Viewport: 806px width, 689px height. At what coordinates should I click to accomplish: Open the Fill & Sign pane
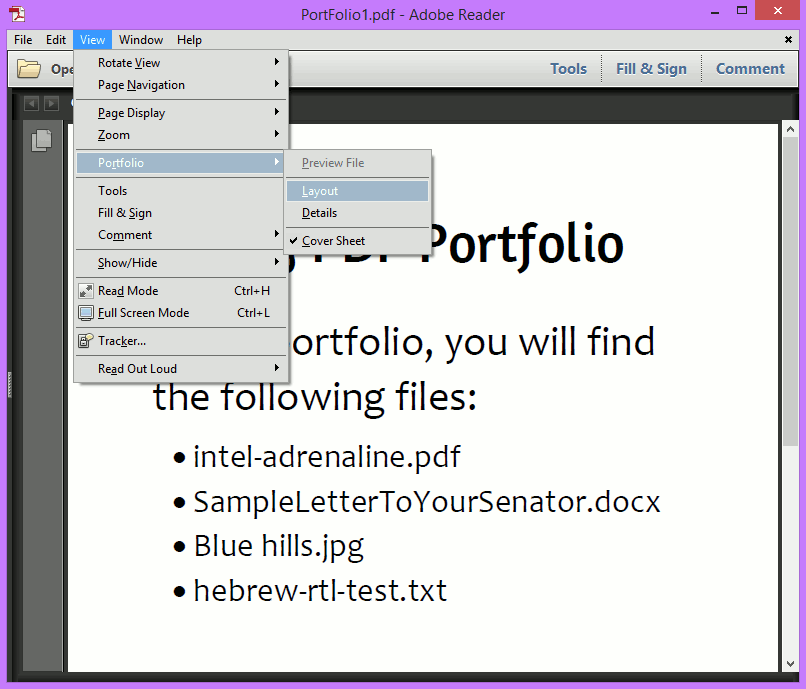pyautogui.click(x=651, y=68)
